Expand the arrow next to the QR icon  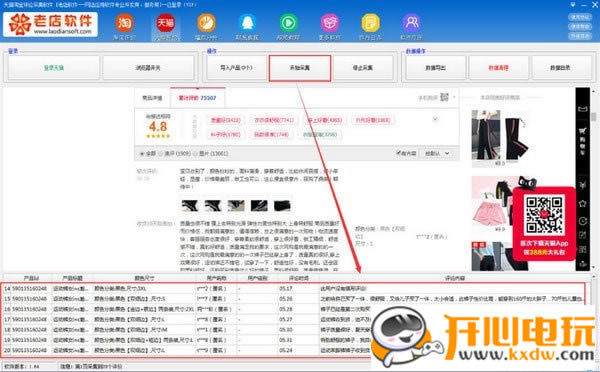click(454, 97)
